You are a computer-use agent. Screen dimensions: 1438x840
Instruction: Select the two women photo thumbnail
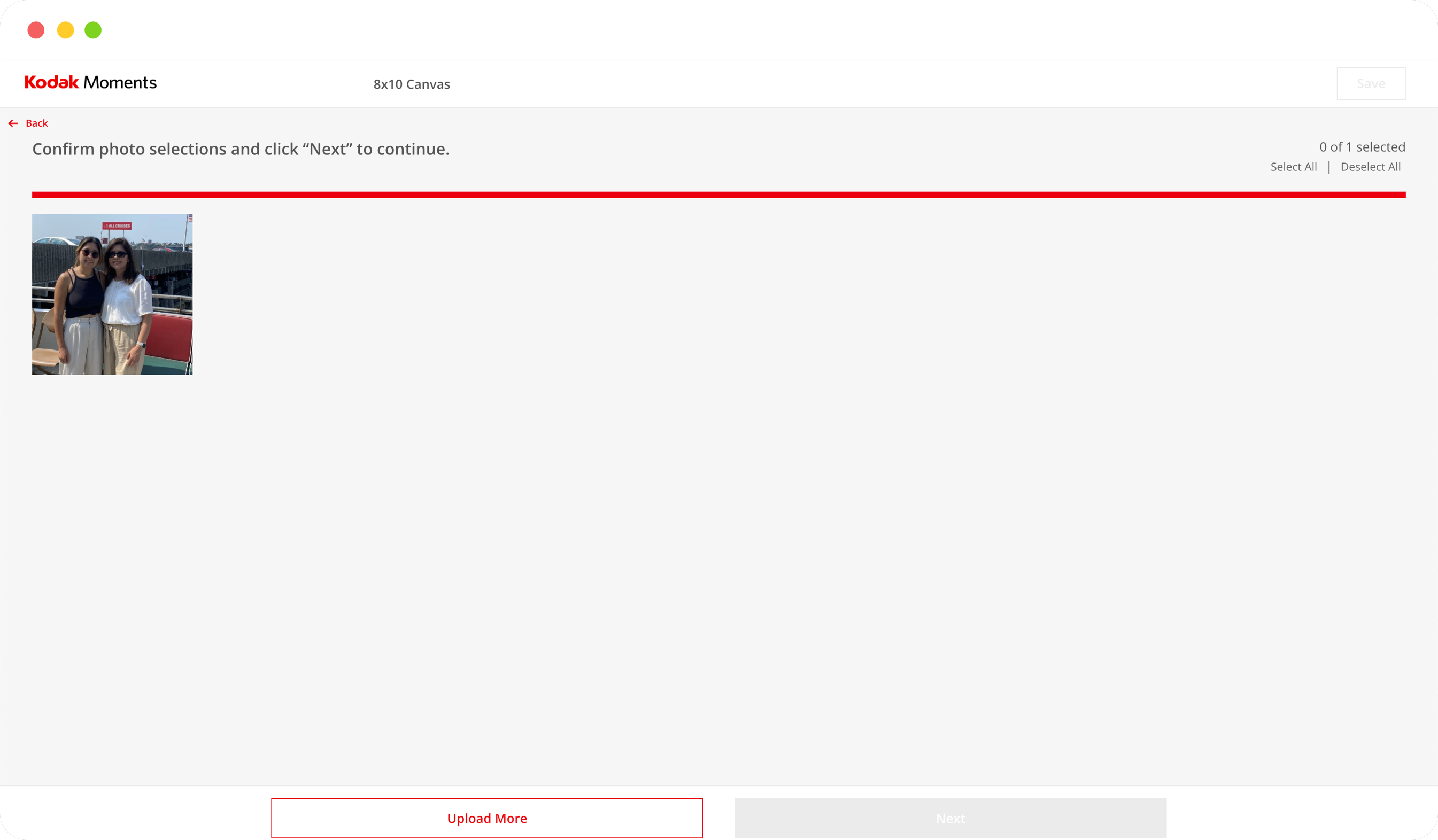tap(112, 294)
